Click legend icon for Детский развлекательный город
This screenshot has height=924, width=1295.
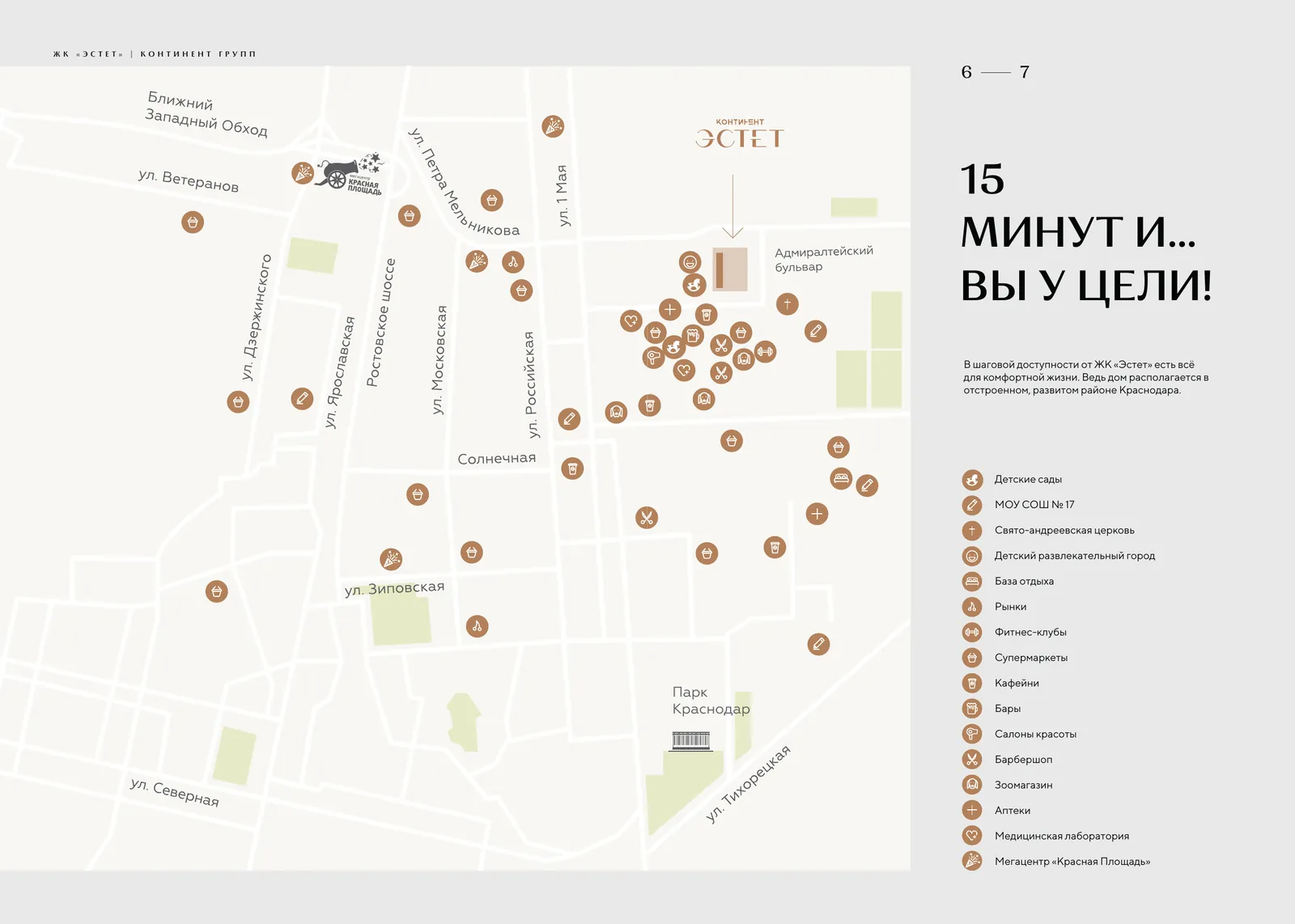pos(972,556)
